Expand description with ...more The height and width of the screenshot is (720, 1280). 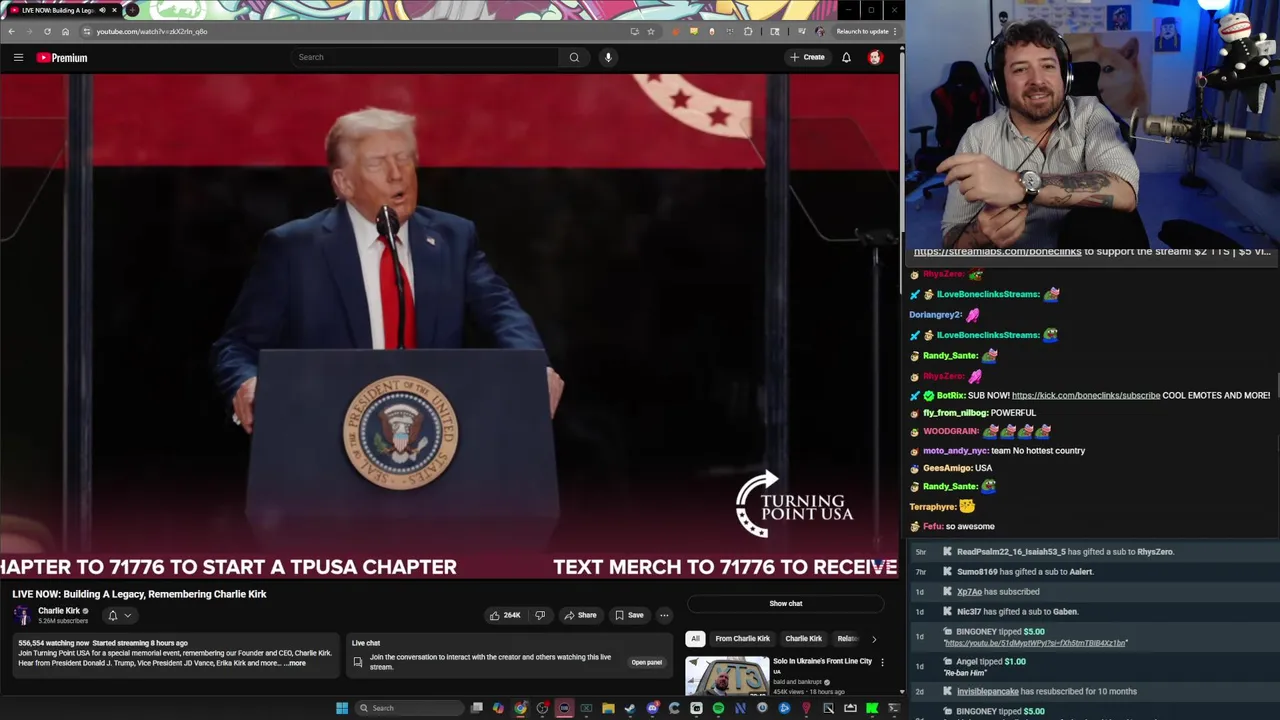click(295, 663)
